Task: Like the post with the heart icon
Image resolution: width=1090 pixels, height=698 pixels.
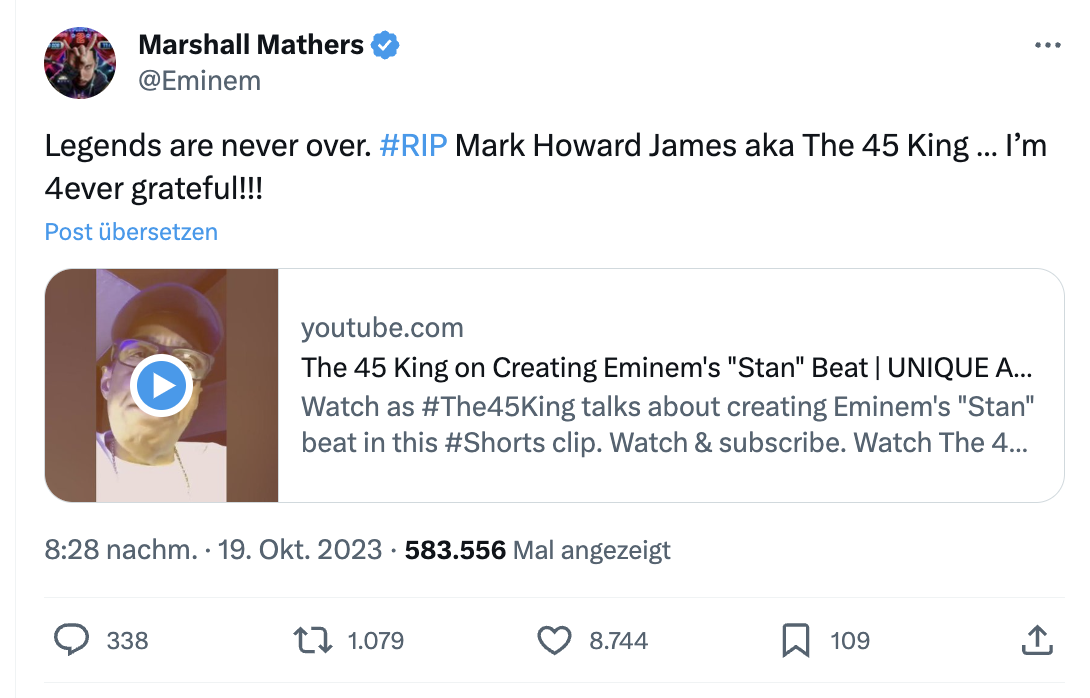Action: coord(554,640)
